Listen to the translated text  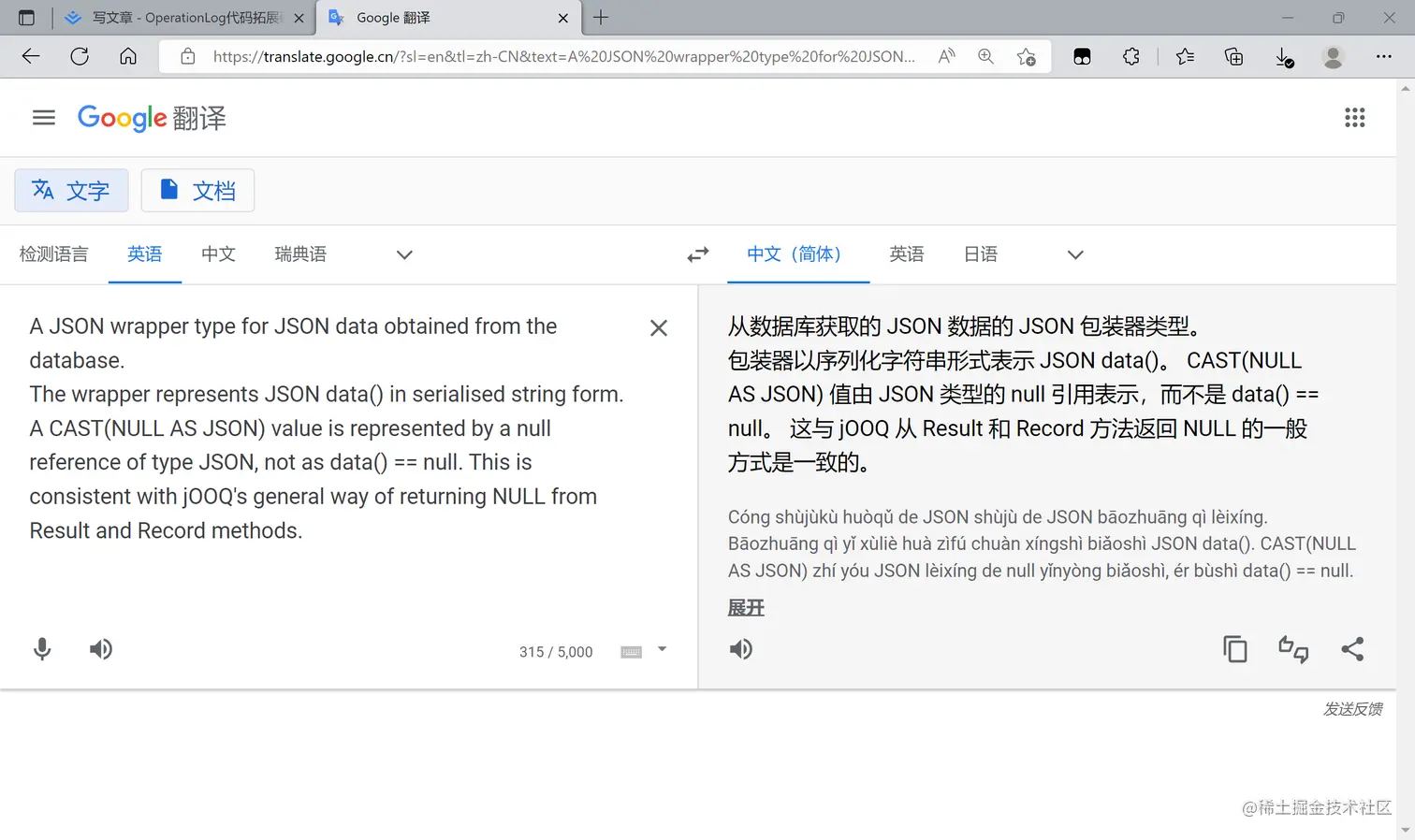point(741,649)
